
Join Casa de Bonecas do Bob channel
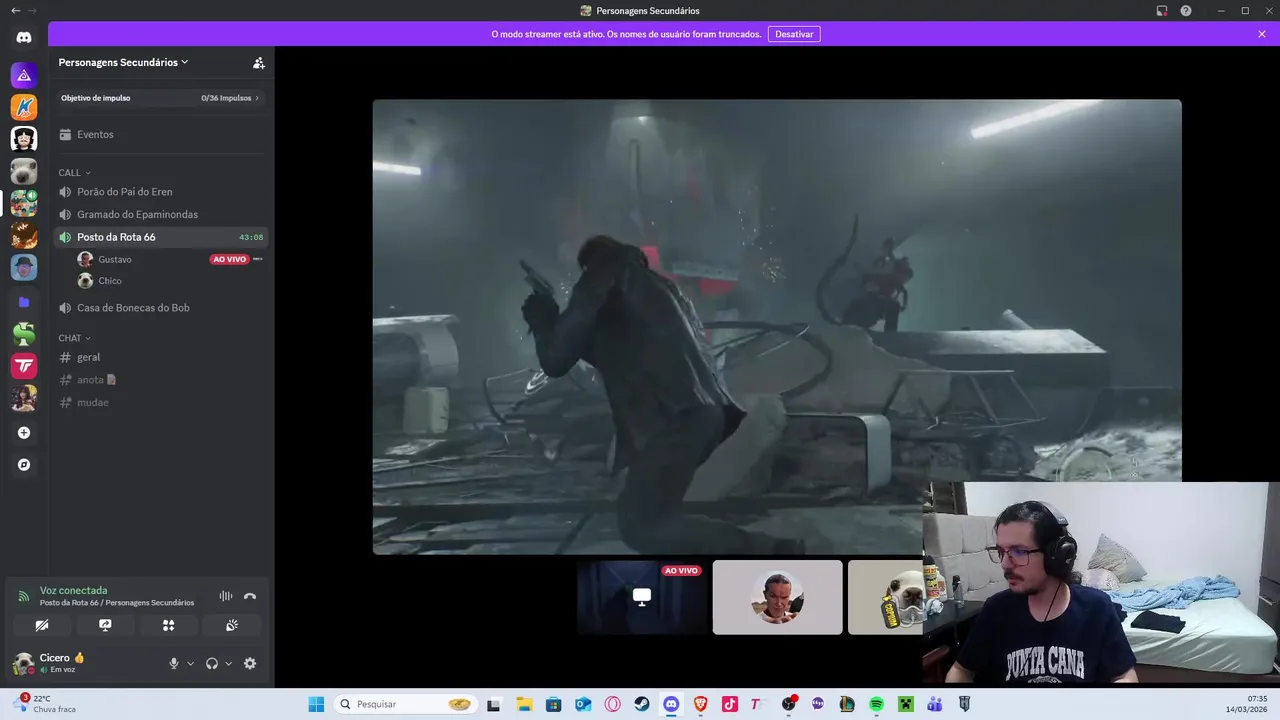[160, 308]
